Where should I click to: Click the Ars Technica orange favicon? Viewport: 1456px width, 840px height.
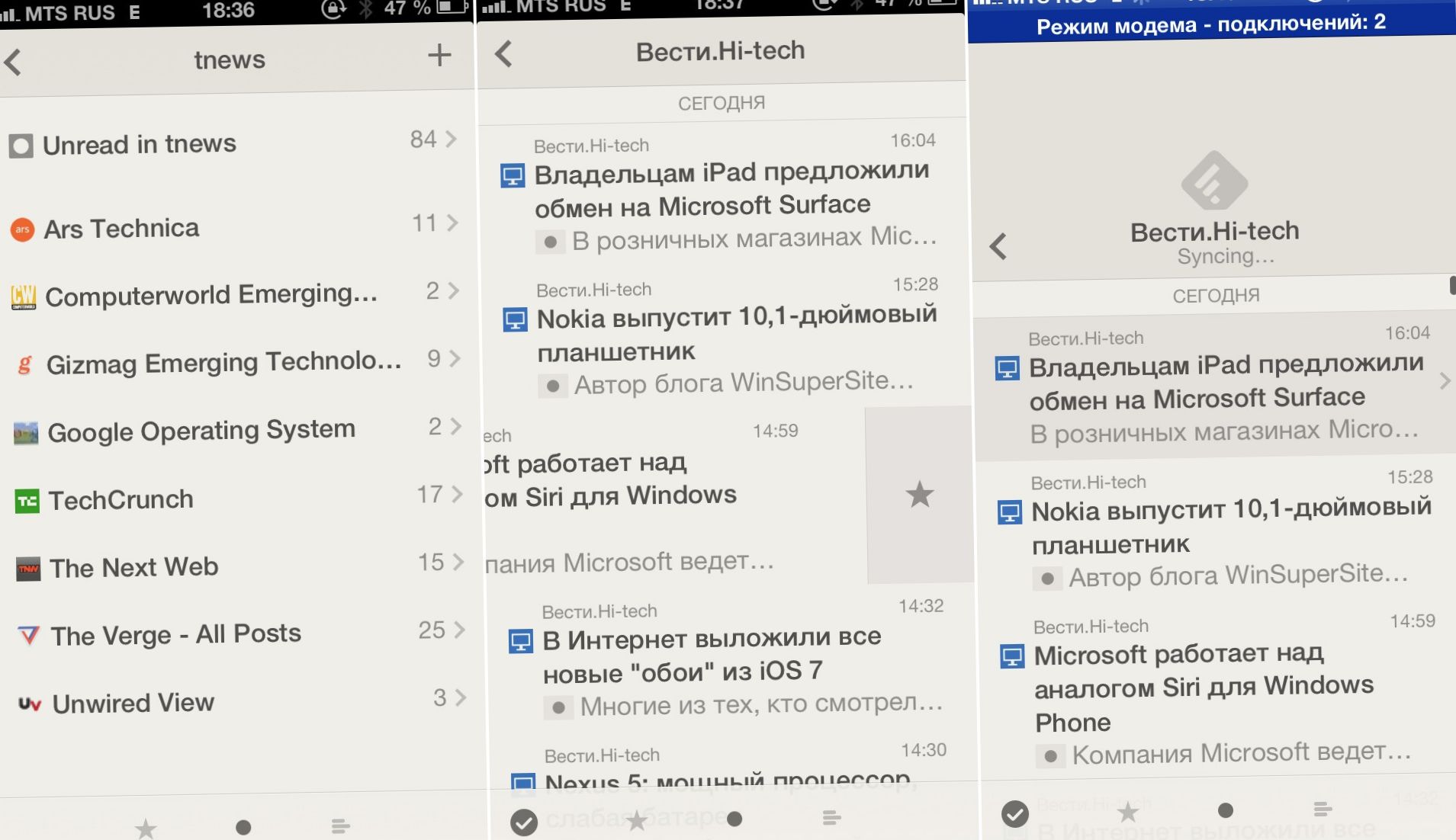(22, 229)
